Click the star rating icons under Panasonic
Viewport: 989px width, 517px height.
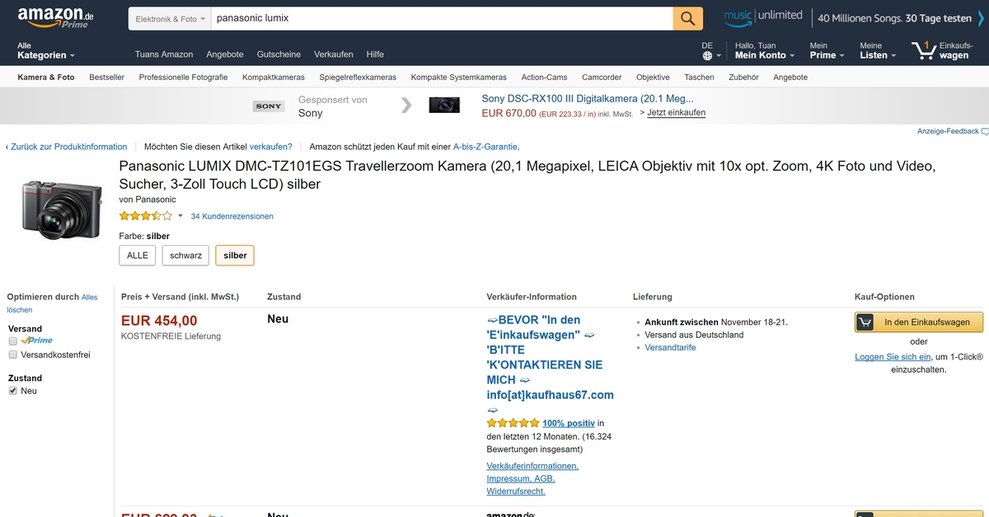(146, 216)
